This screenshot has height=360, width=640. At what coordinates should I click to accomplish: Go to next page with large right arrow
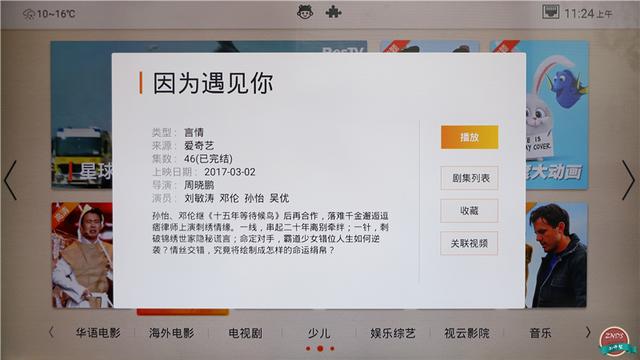coord(629,180)
